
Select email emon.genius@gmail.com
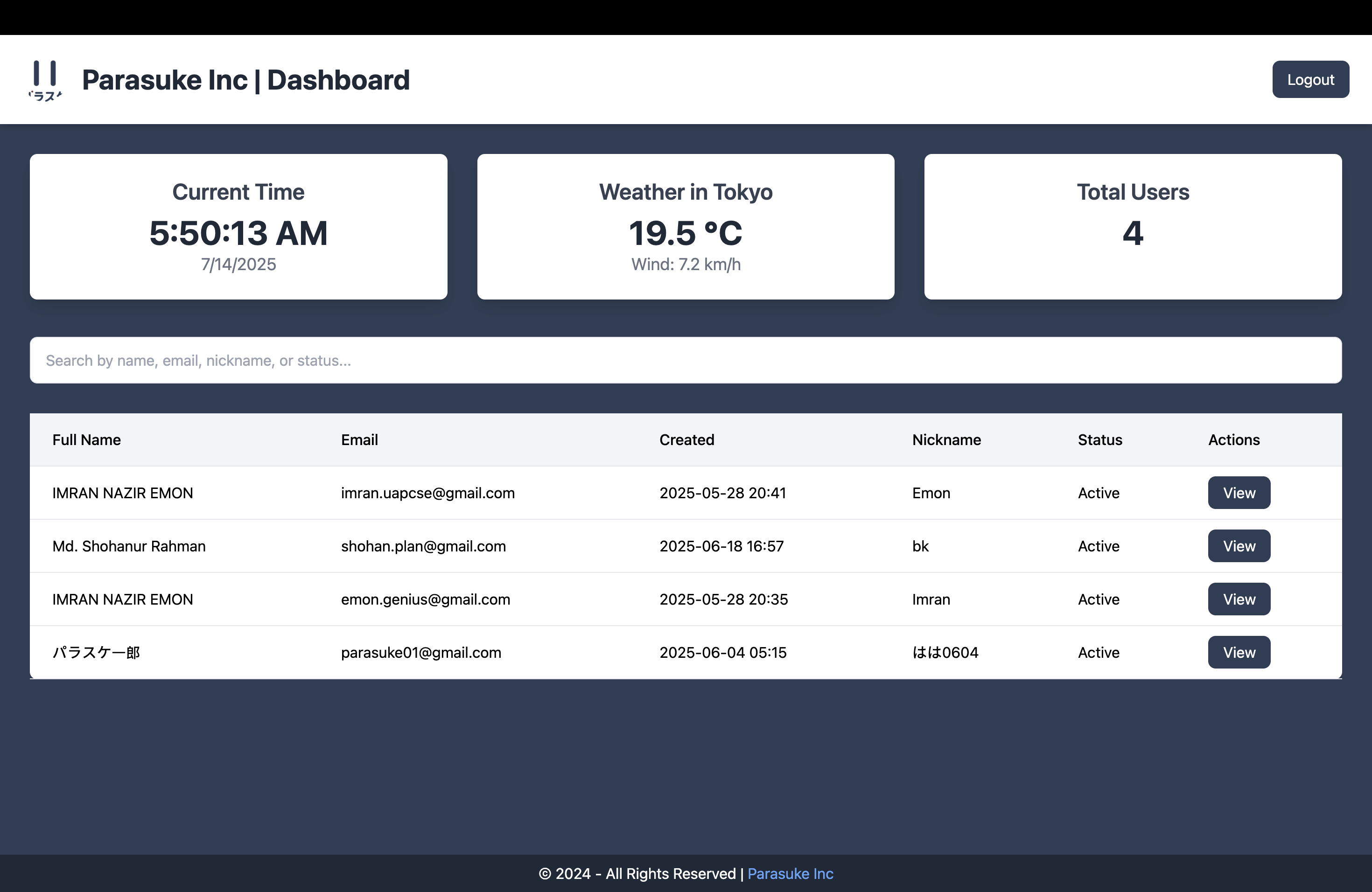[x=426, y=599]
